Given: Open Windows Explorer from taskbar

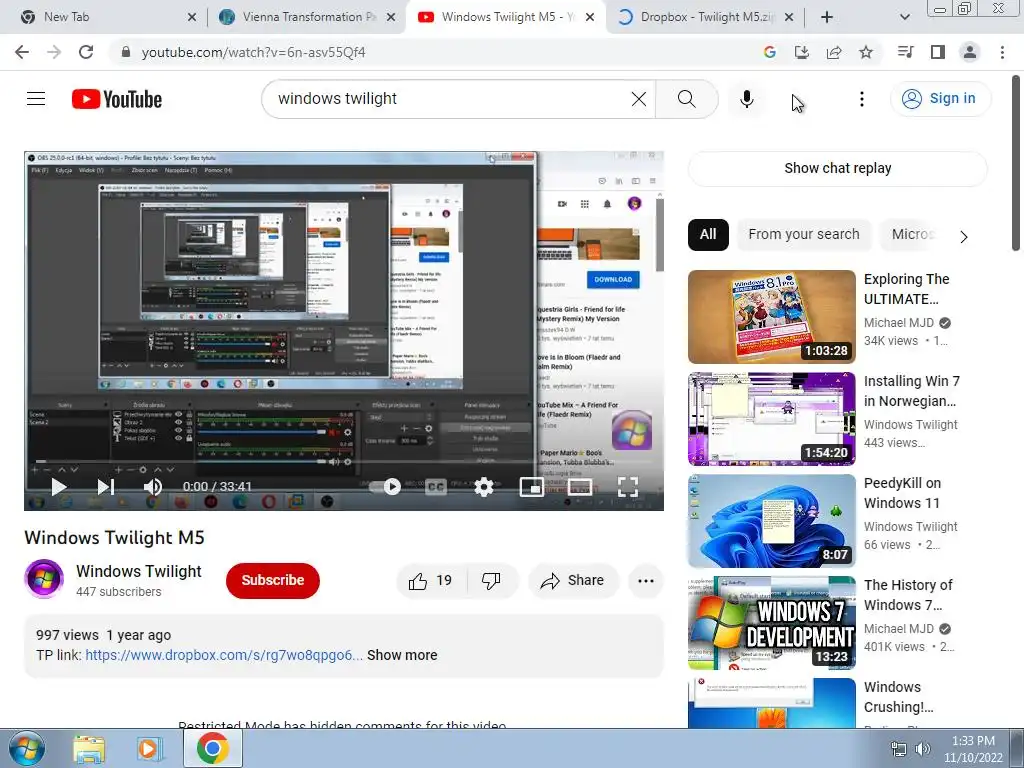Looking at the screenshot, I should (89, 748).
